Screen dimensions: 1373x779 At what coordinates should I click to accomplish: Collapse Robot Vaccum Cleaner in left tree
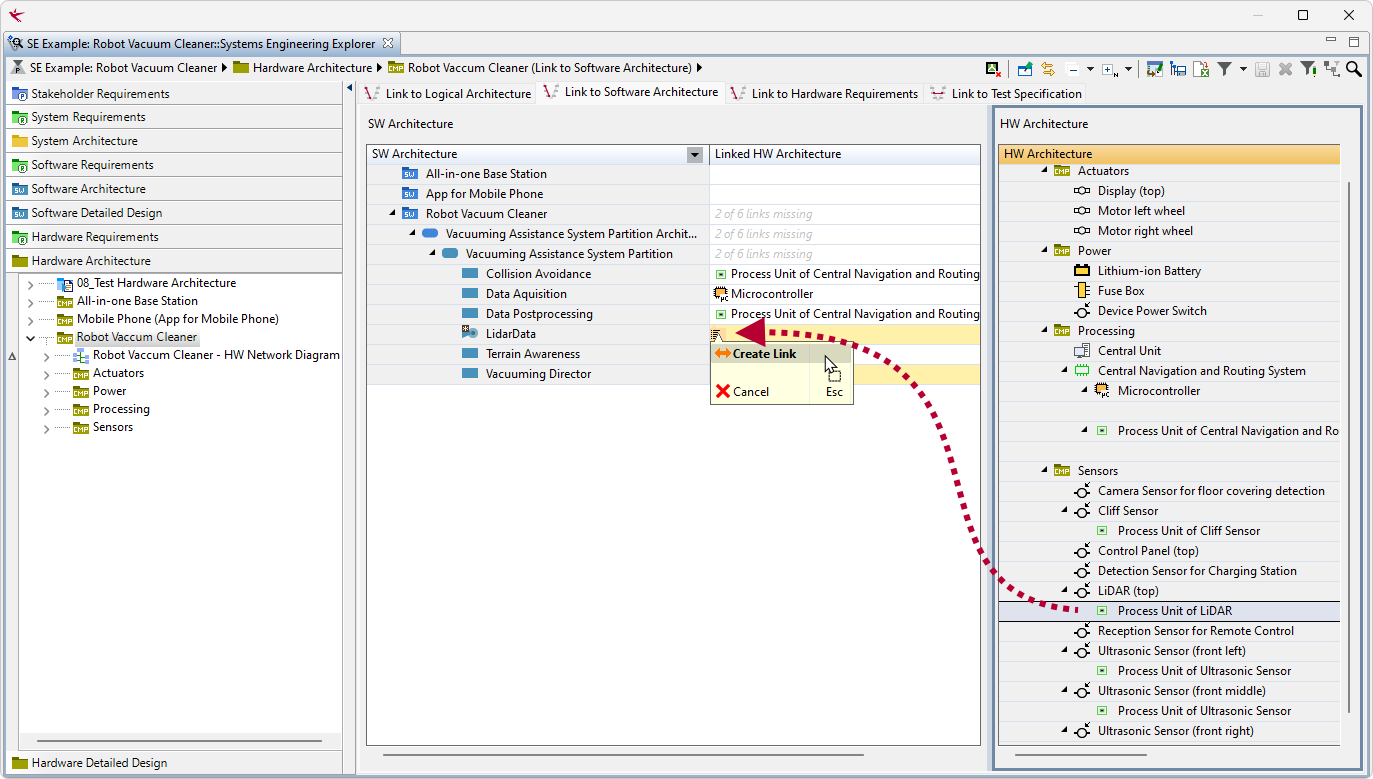(30, 338)
